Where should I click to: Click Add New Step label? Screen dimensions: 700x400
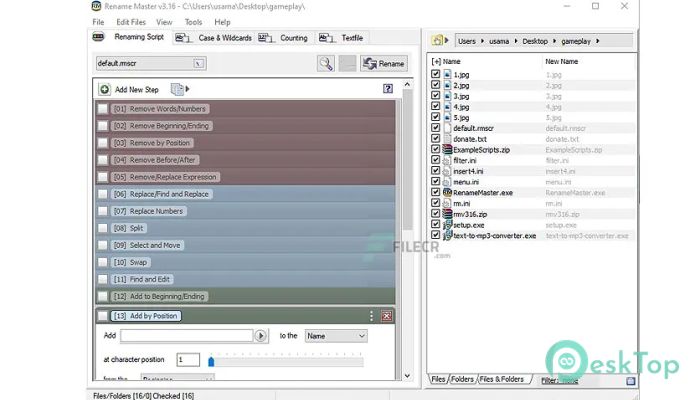[137, 90]
